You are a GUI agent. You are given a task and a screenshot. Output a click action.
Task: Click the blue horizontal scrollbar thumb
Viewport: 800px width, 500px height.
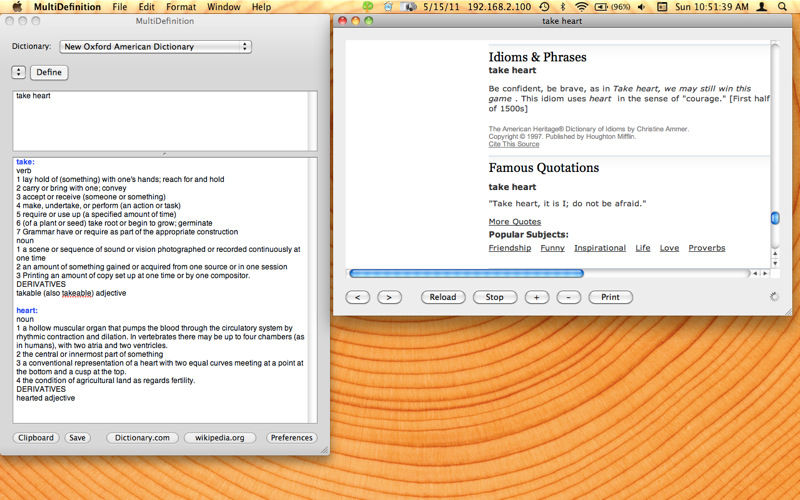pos(466,273)
